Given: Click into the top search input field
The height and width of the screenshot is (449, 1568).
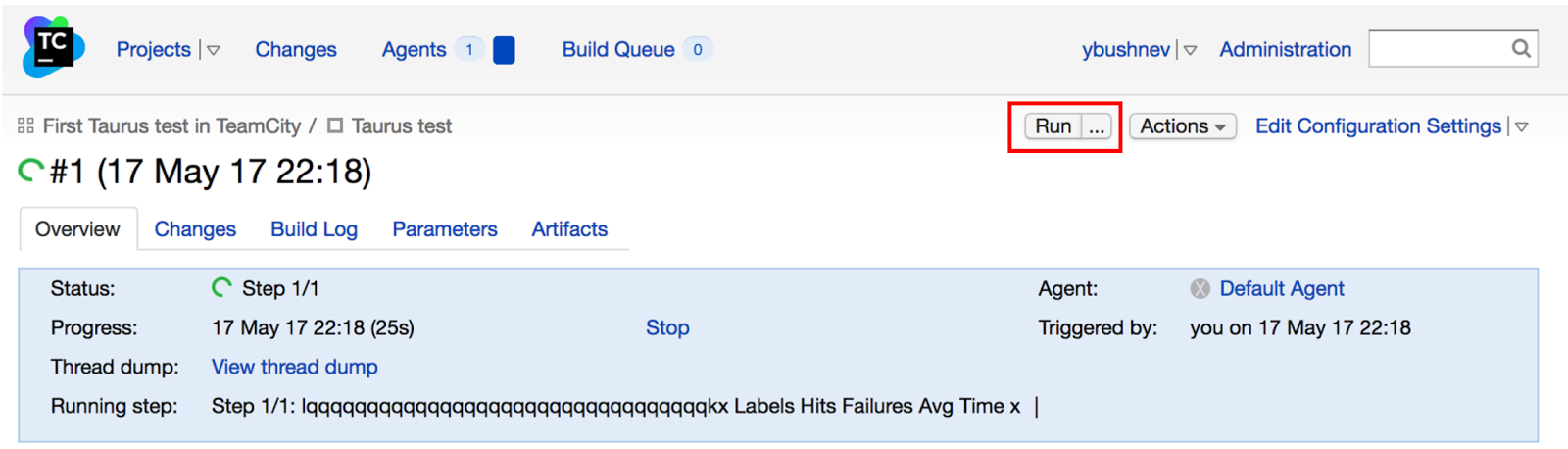Looking at the screenshot, I should [x=1439, y=48].
